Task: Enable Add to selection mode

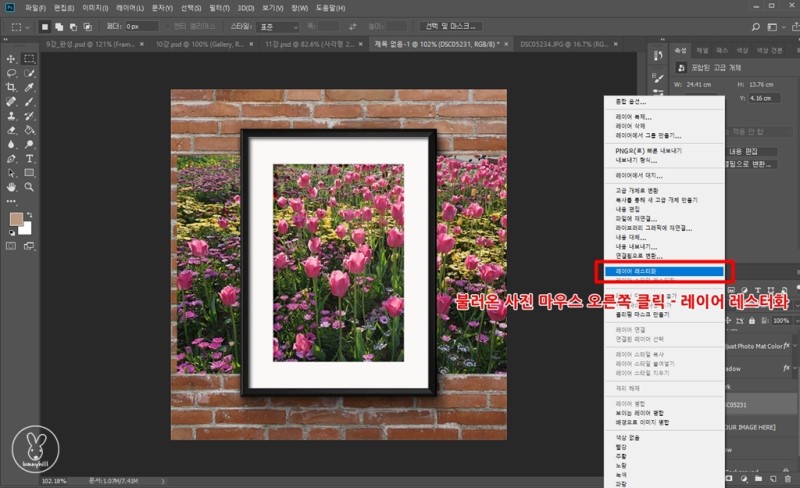Action: click(60, 26)
